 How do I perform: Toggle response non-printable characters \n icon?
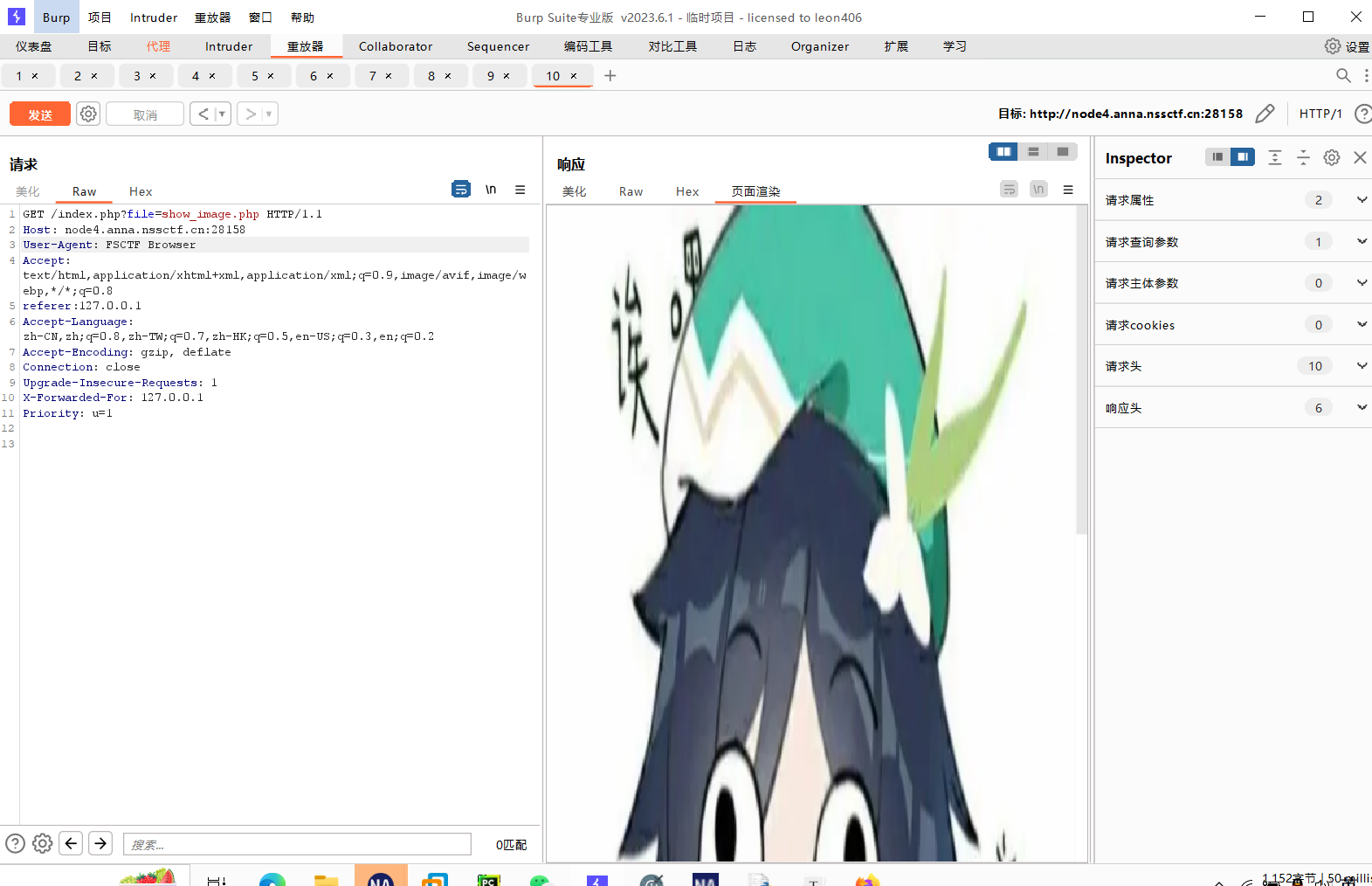pos(1038,189)
